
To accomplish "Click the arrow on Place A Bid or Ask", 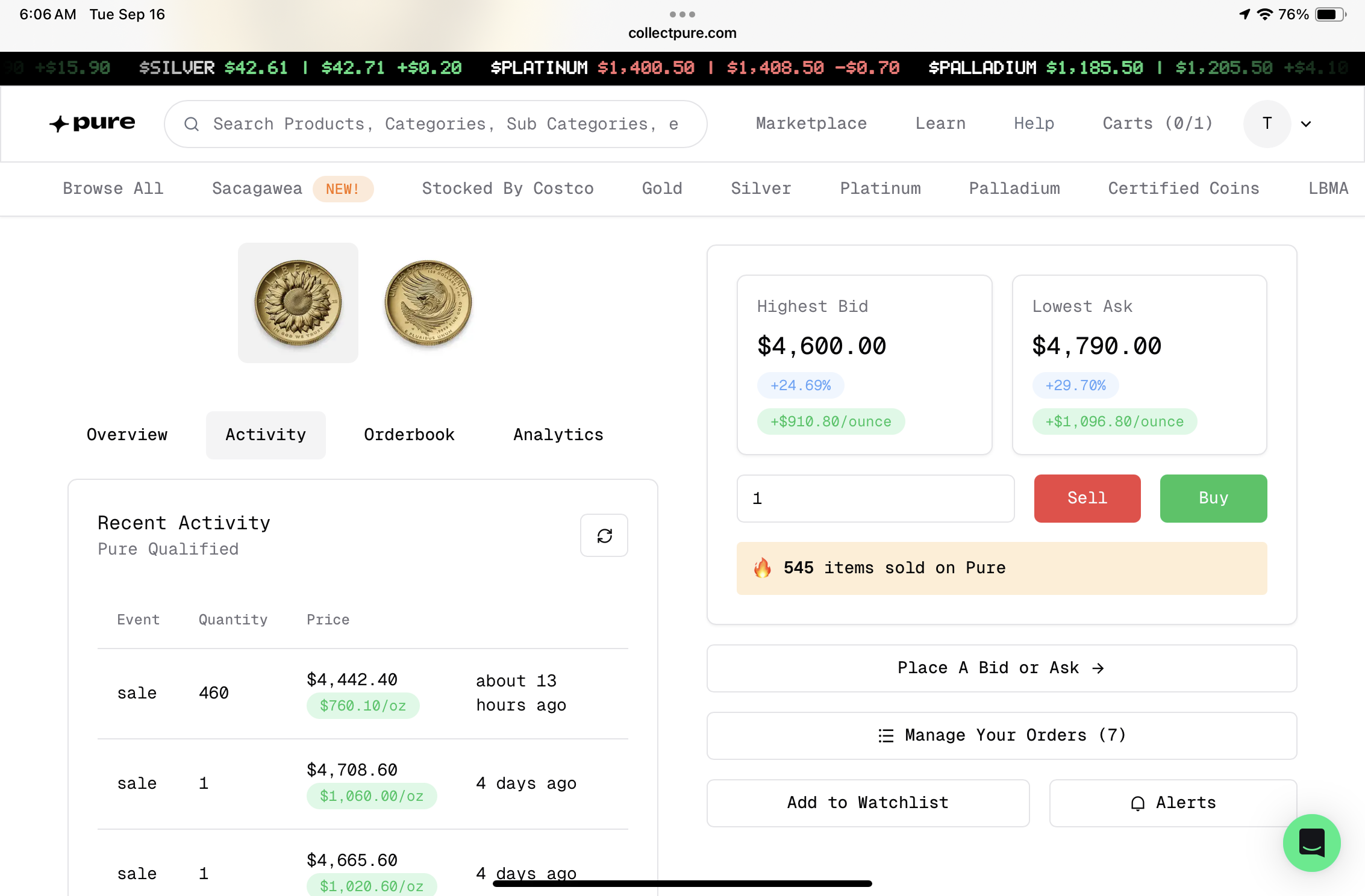I will (x=1098, y=668).
